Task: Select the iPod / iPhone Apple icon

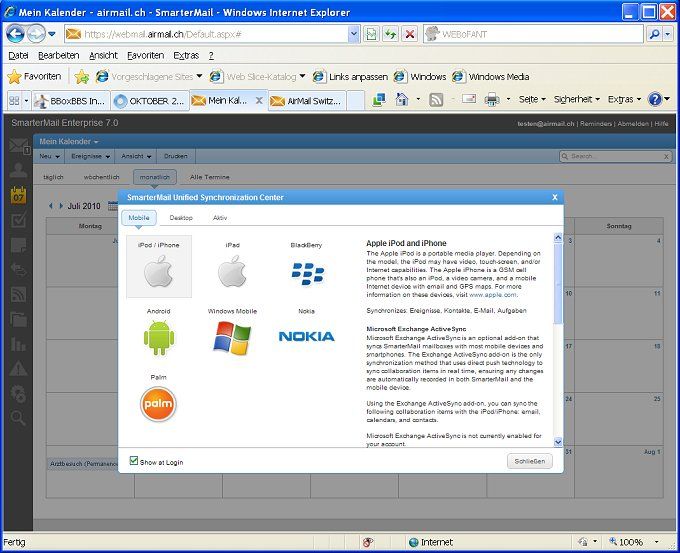Action: point(153,271)
